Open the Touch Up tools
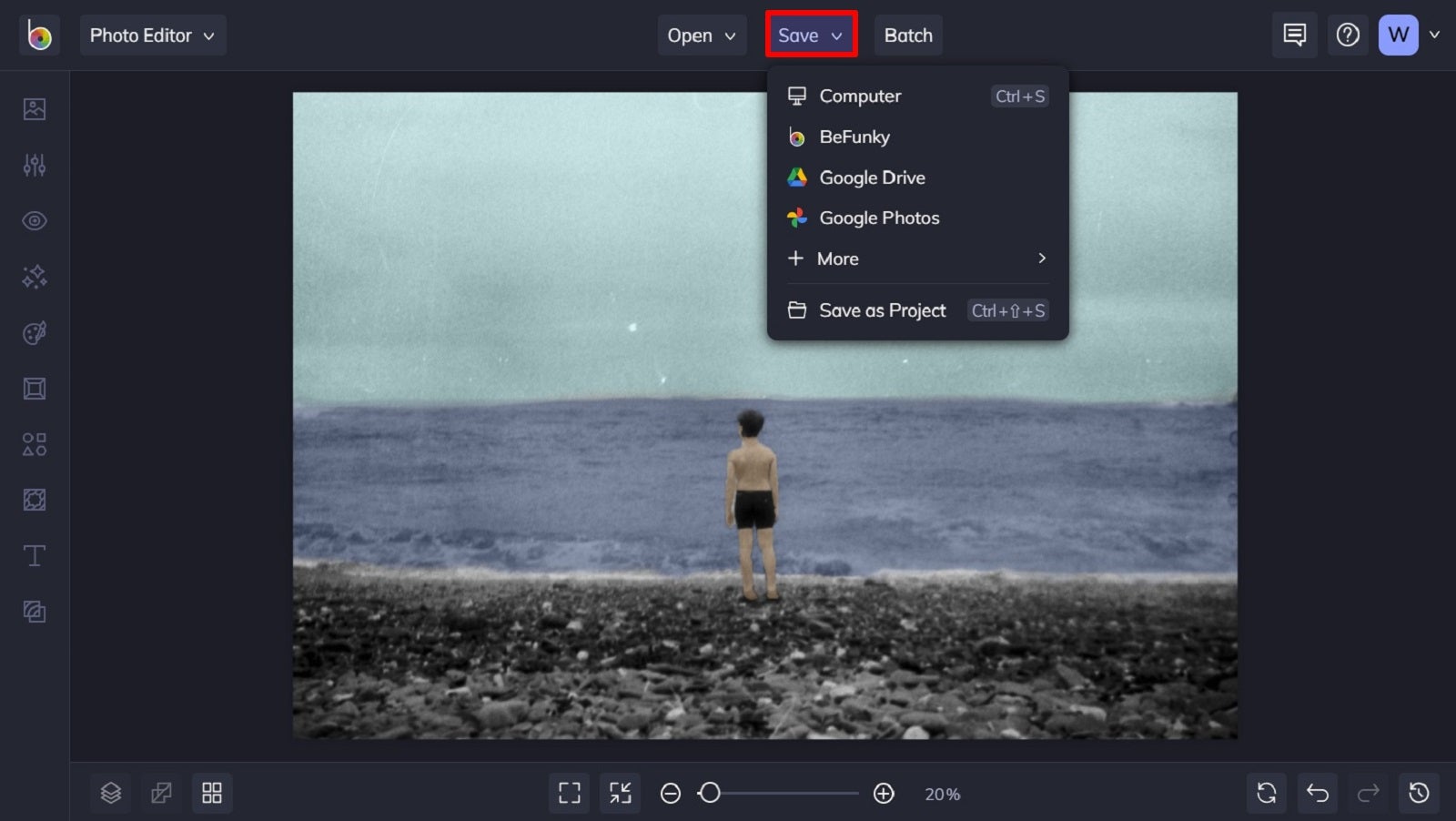 (35, 220)
